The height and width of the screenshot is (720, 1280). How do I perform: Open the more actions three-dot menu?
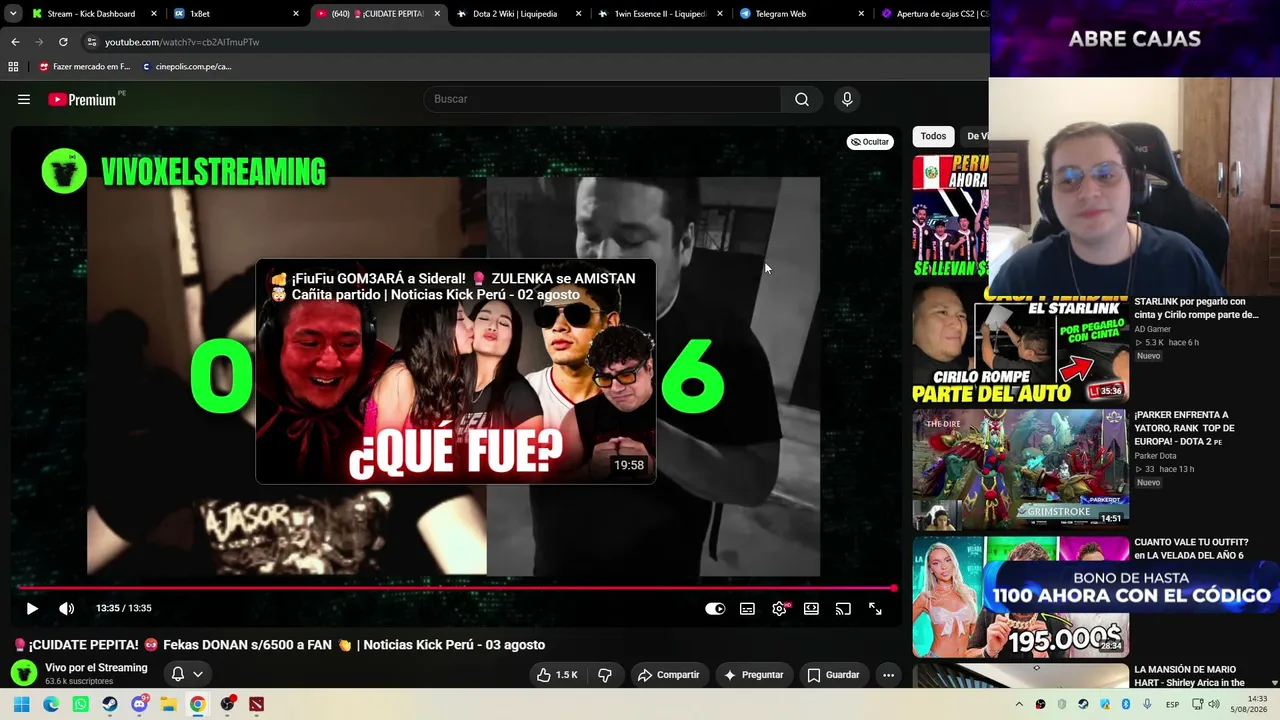click(x=888, y=675)
